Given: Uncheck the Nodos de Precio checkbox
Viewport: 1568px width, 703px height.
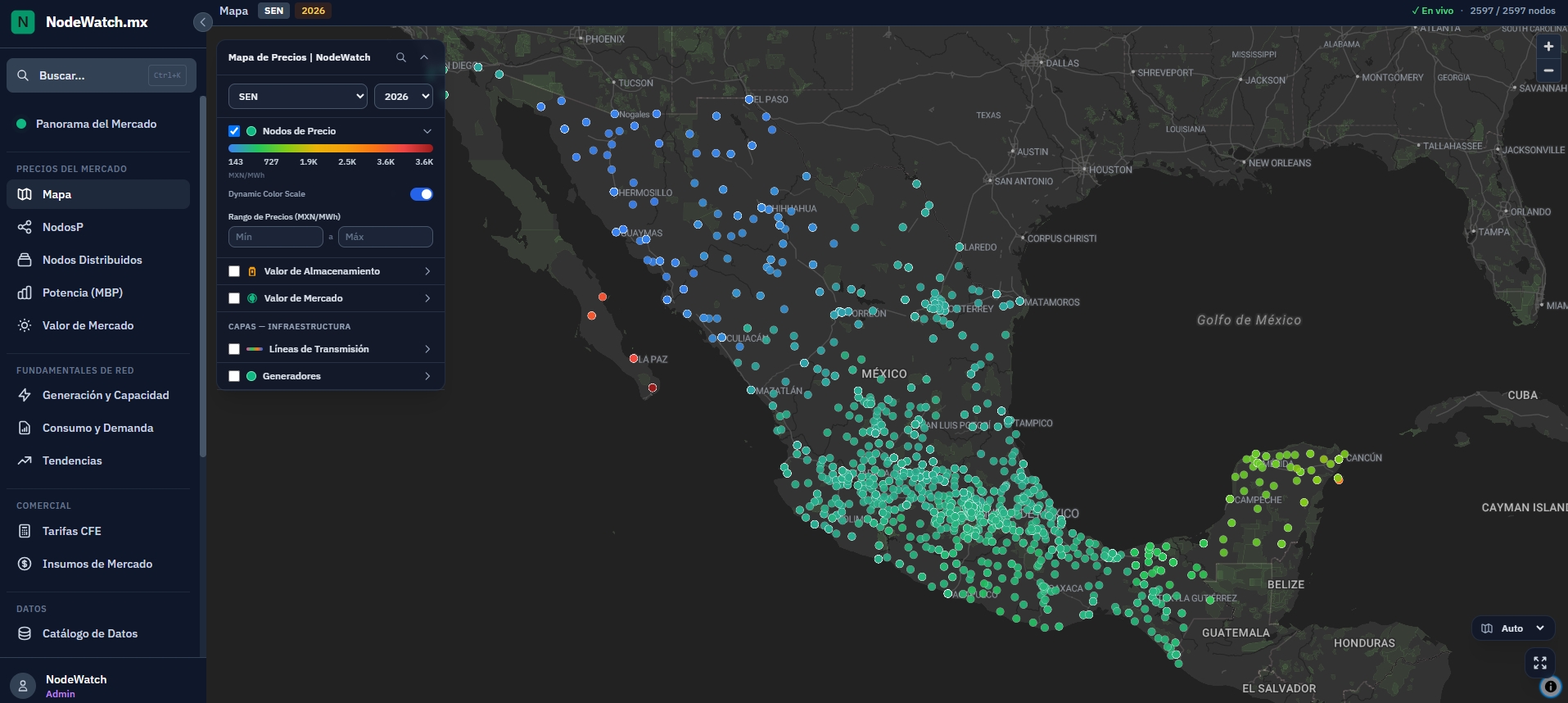Looking at the screenshot, I should tap(234, 131).
